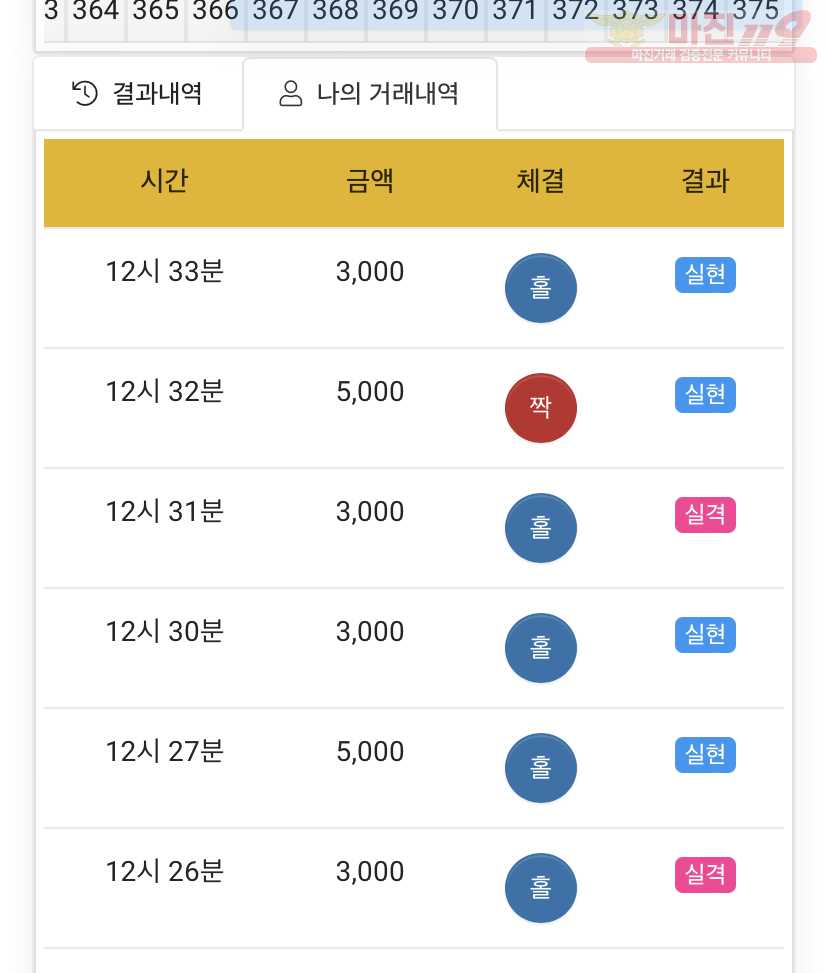Click 실격 badge for 12시 26분
The image size is (828, 973).
pyautogui.click(x=705, y=874)
